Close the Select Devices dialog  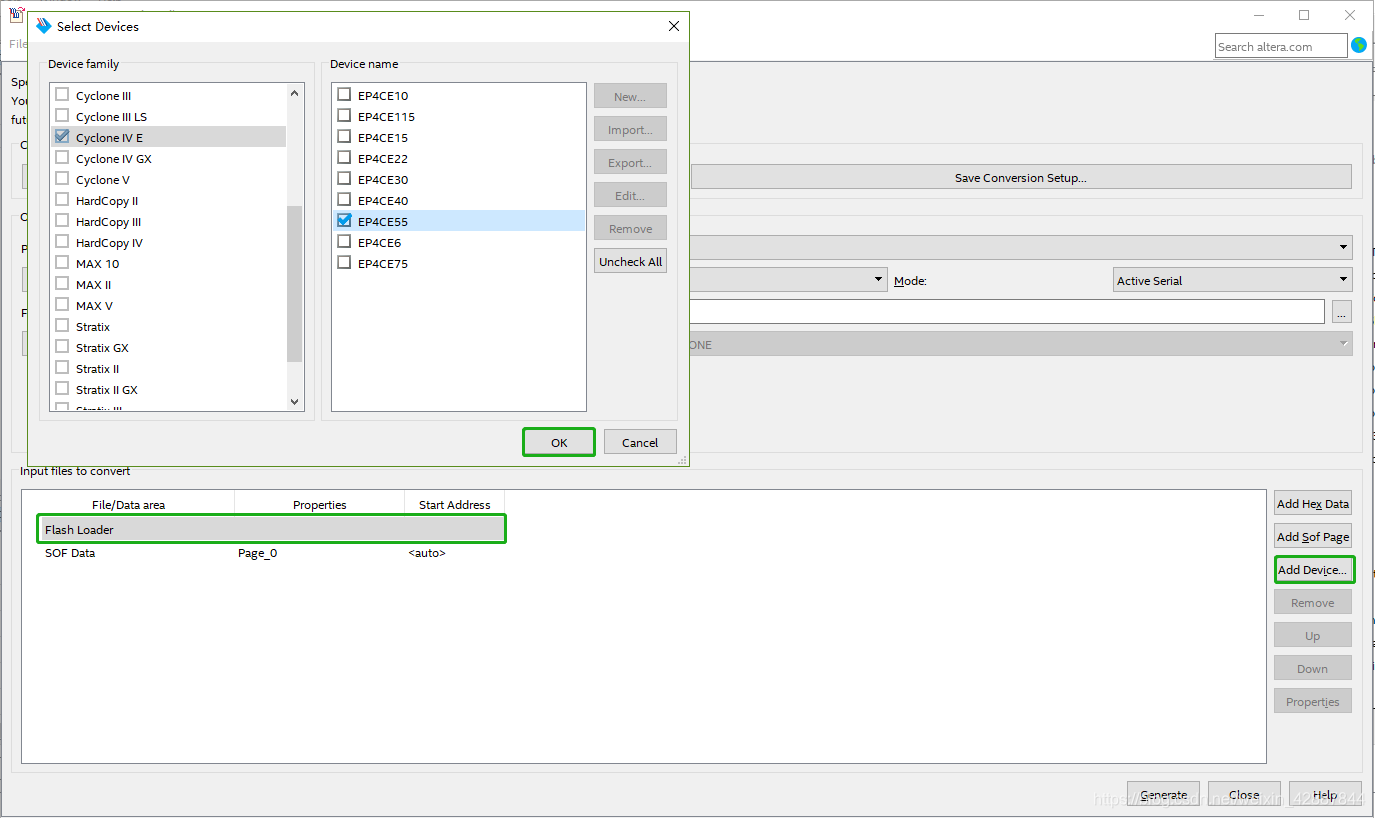pos(674,26)
